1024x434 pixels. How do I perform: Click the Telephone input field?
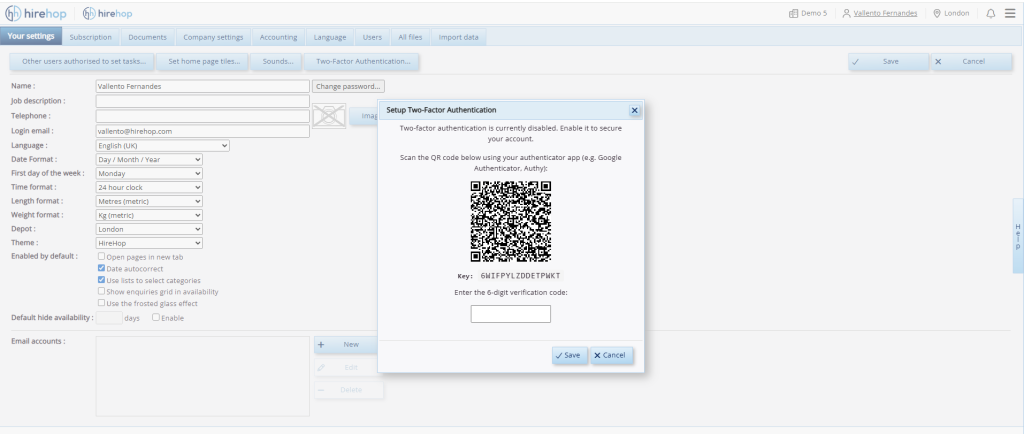[x=202, y=116]
